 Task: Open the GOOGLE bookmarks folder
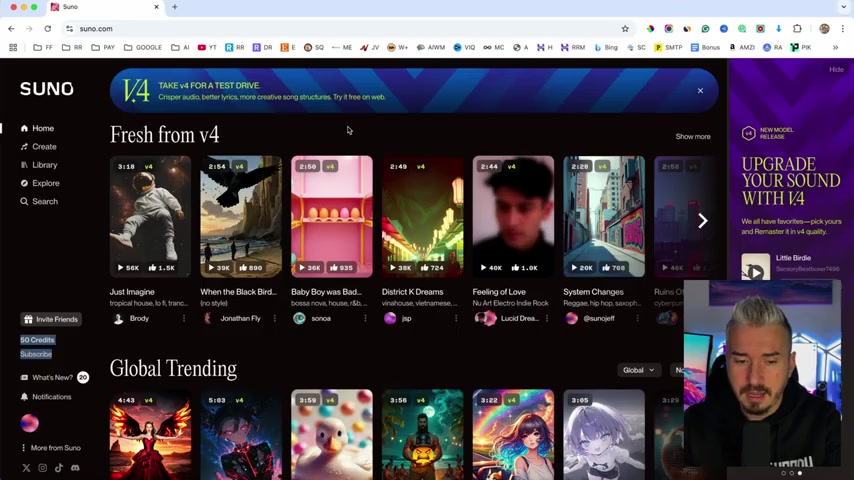point(143,47)
